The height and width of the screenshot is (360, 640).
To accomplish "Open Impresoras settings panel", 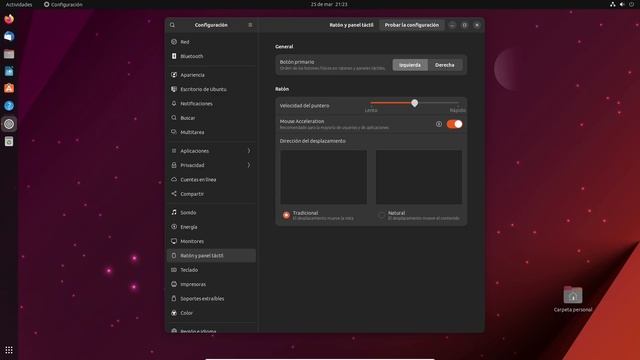I will click(x=212, y=284).
